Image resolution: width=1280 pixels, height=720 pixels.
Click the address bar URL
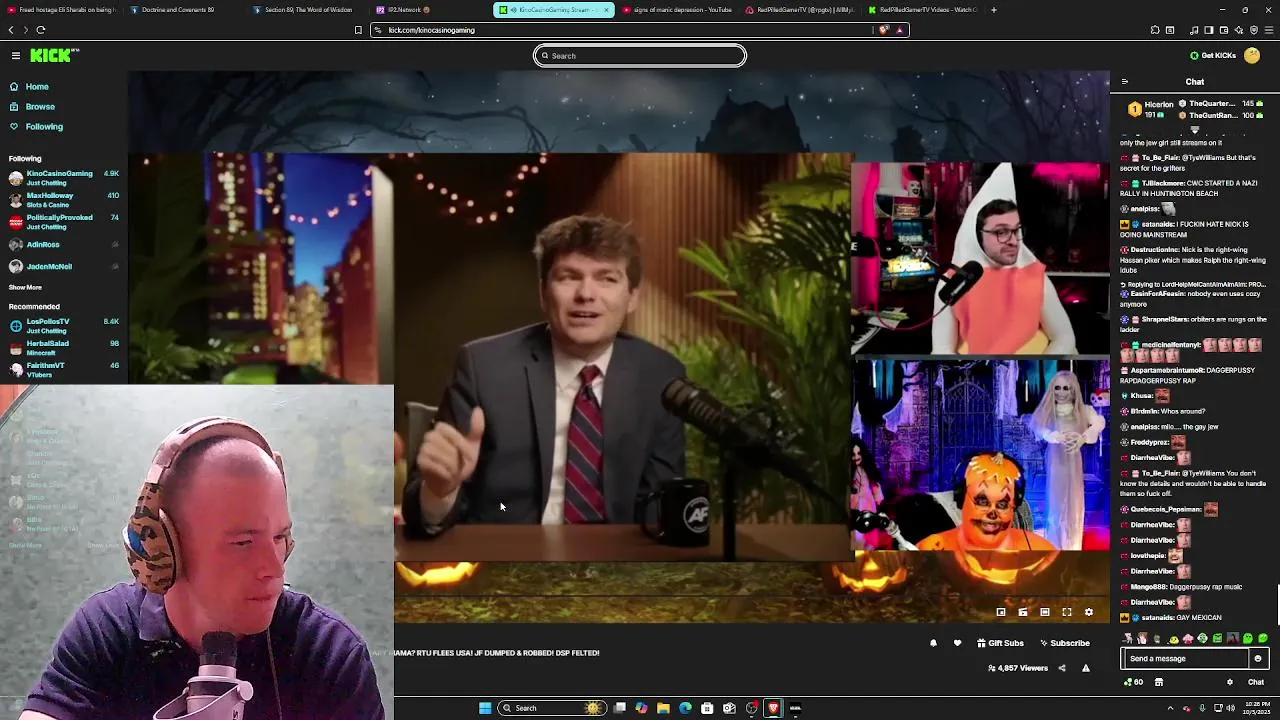[431, 30]
